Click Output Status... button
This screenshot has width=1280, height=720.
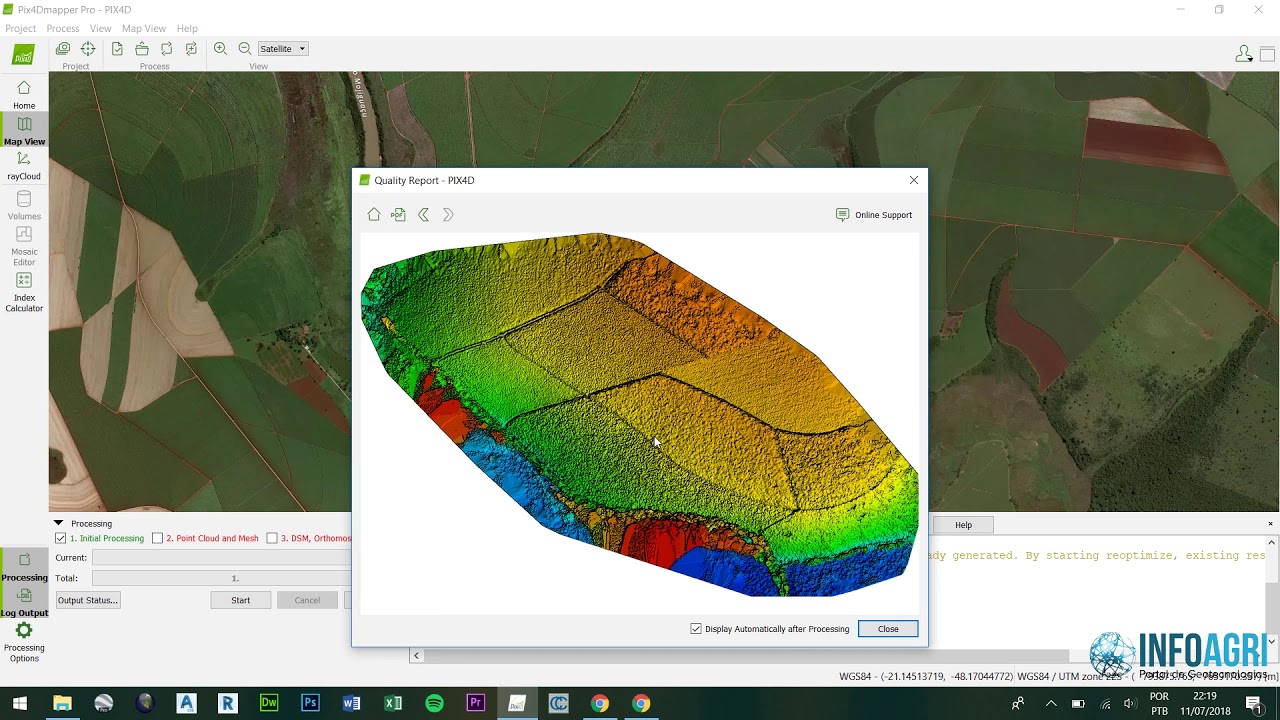pyautogui.click(x=88, y=600)
